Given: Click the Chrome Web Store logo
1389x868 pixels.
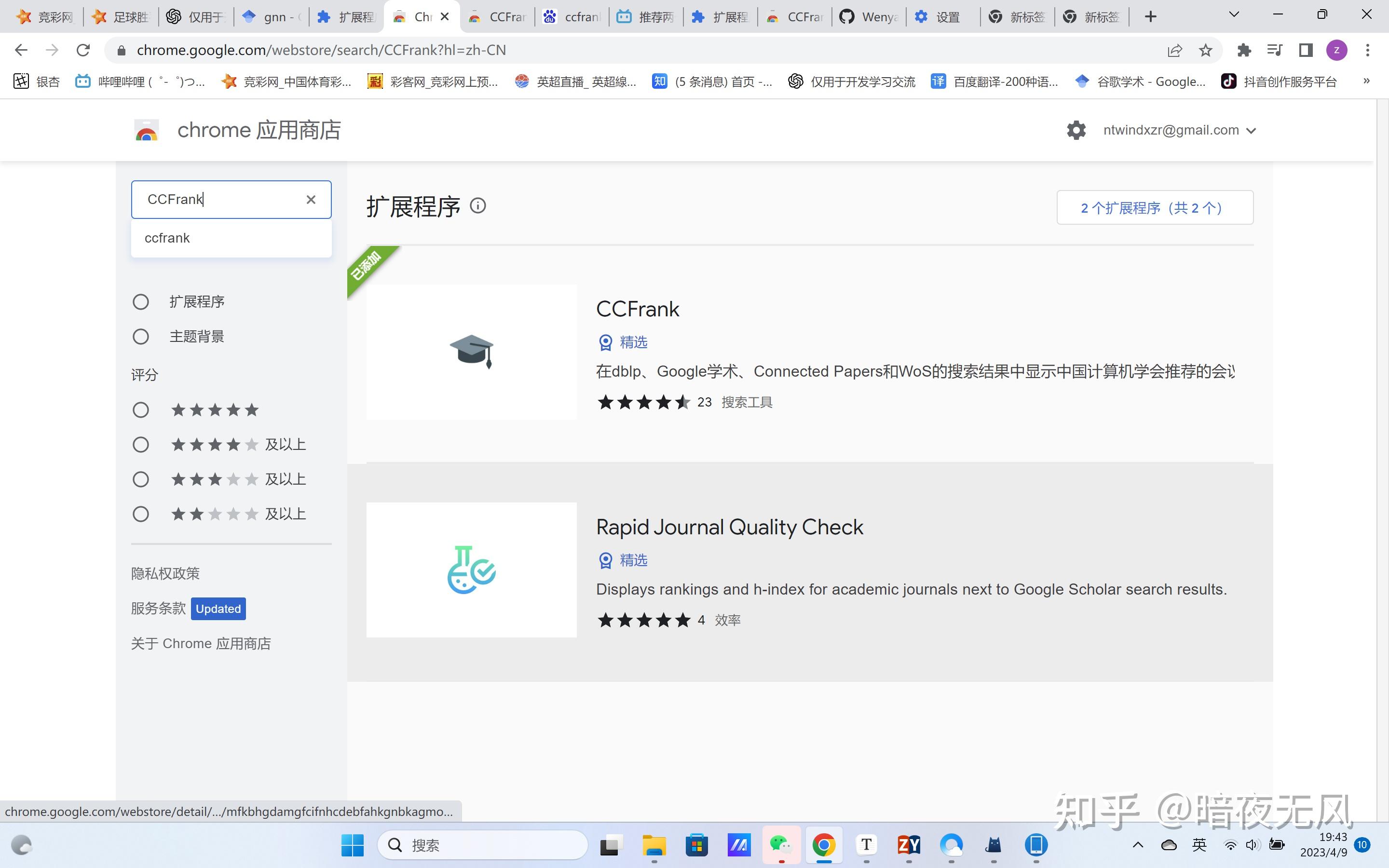Looking at the screenshot, I should tap(146, 130).
